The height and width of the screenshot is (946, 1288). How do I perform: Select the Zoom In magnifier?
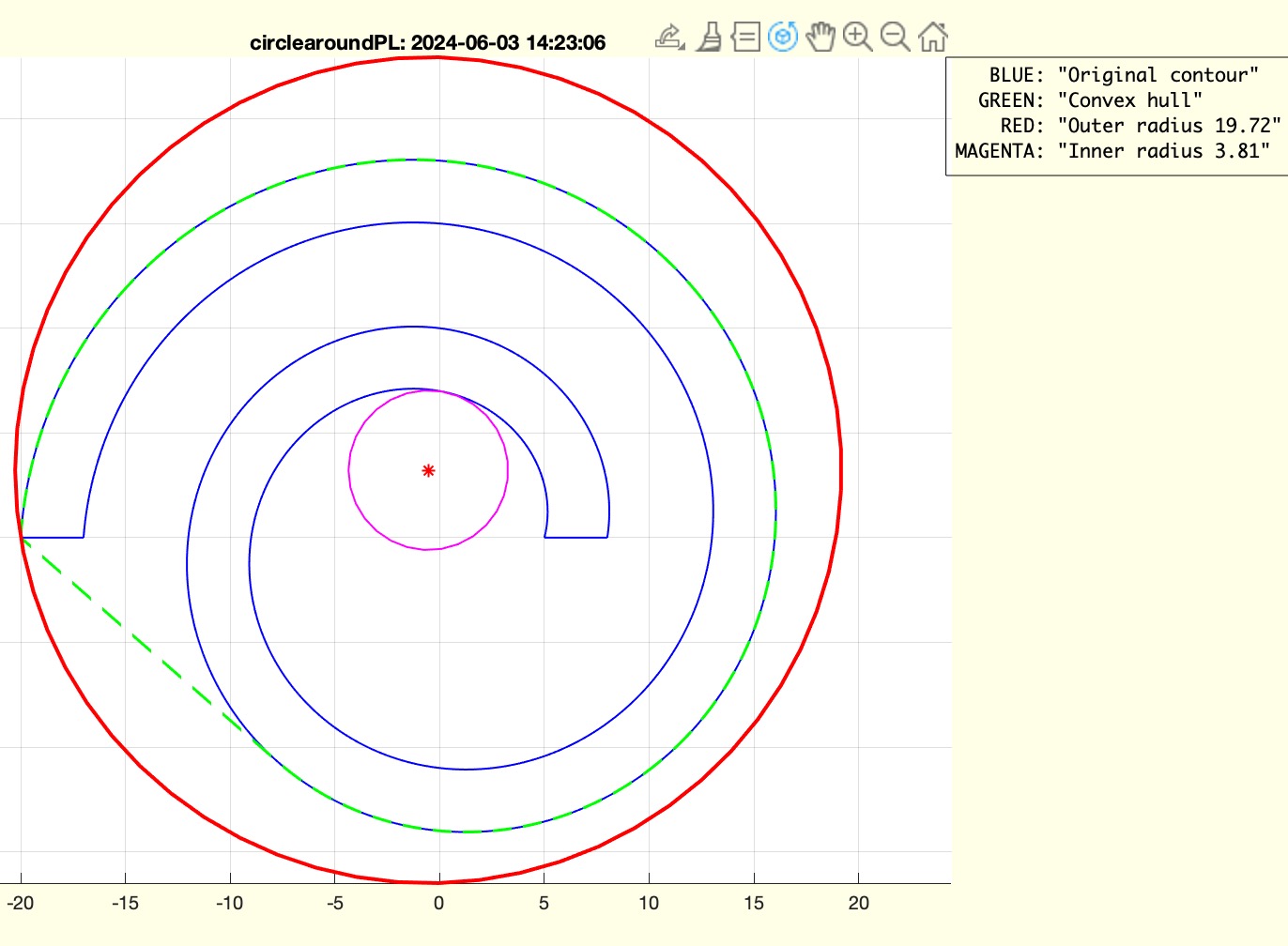(857, 38)
